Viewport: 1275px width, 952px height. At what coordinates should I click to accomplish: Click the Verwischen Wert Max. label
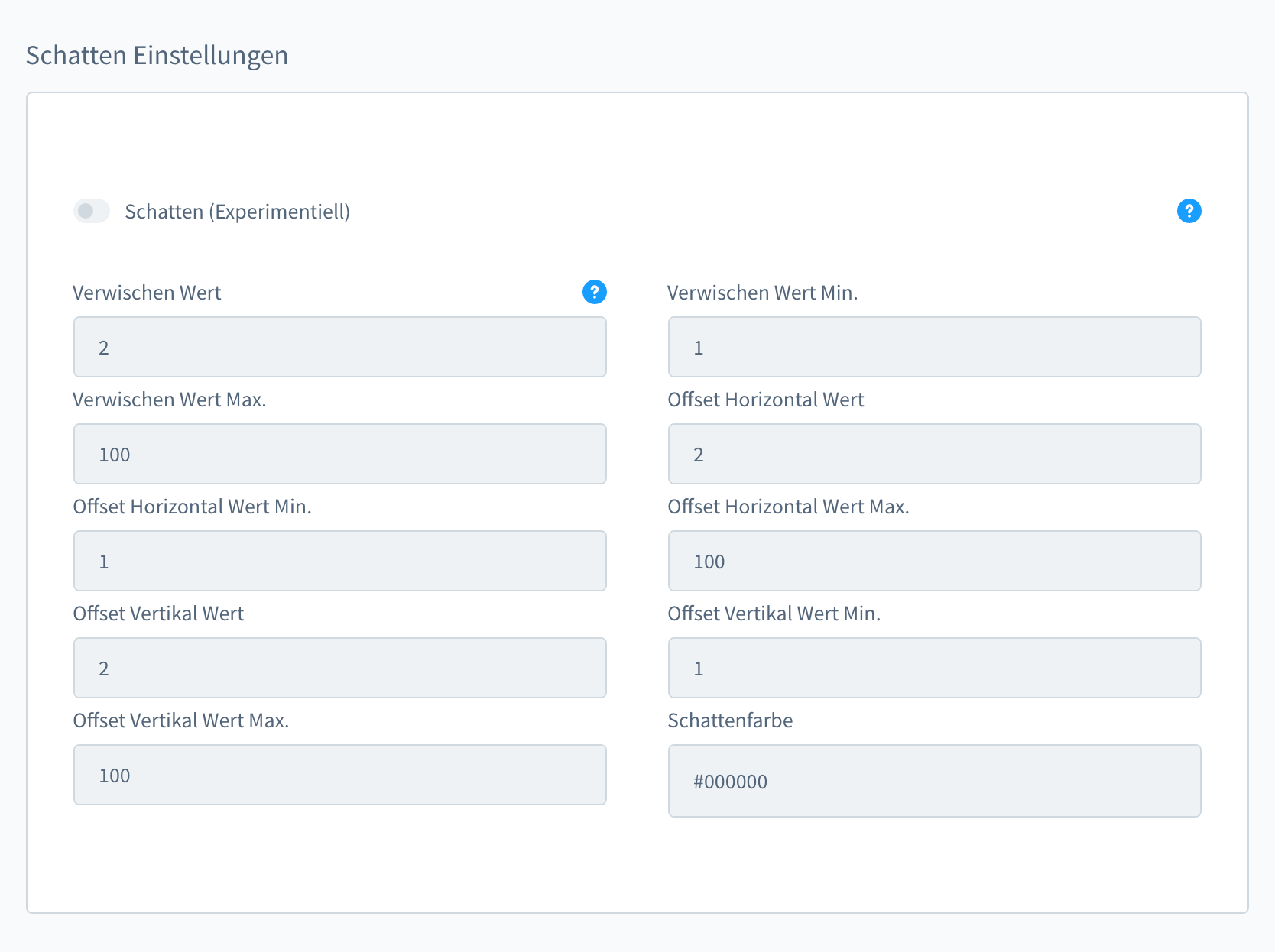coord(170,400)
